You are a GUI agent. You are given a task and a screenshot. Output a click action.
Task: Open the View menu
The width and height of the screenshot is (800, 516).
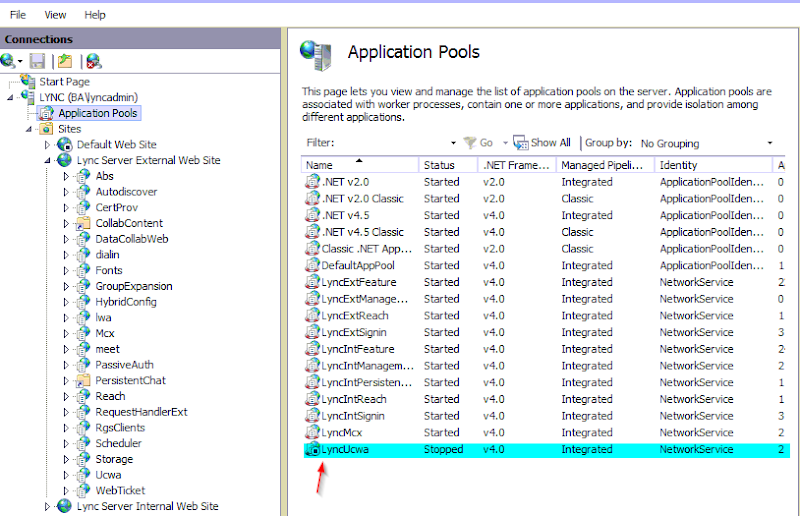pos(55,15)
